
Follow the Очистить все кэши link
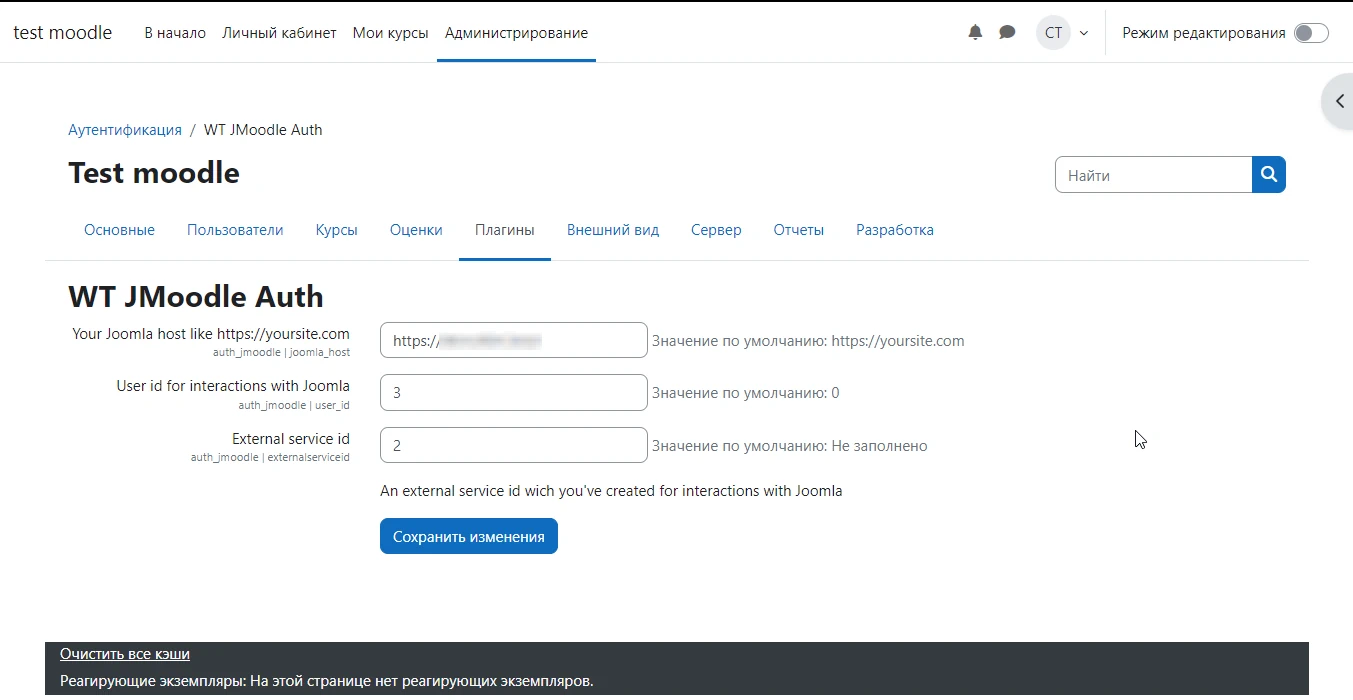click(125, 653)
